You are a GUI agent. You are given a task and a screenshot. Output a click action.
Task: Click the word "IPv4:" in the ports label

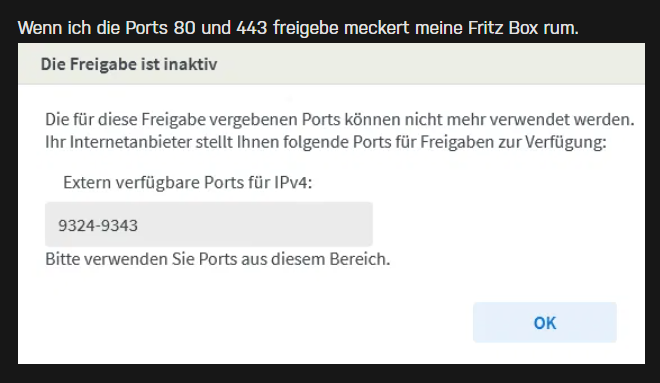point(293,182)
